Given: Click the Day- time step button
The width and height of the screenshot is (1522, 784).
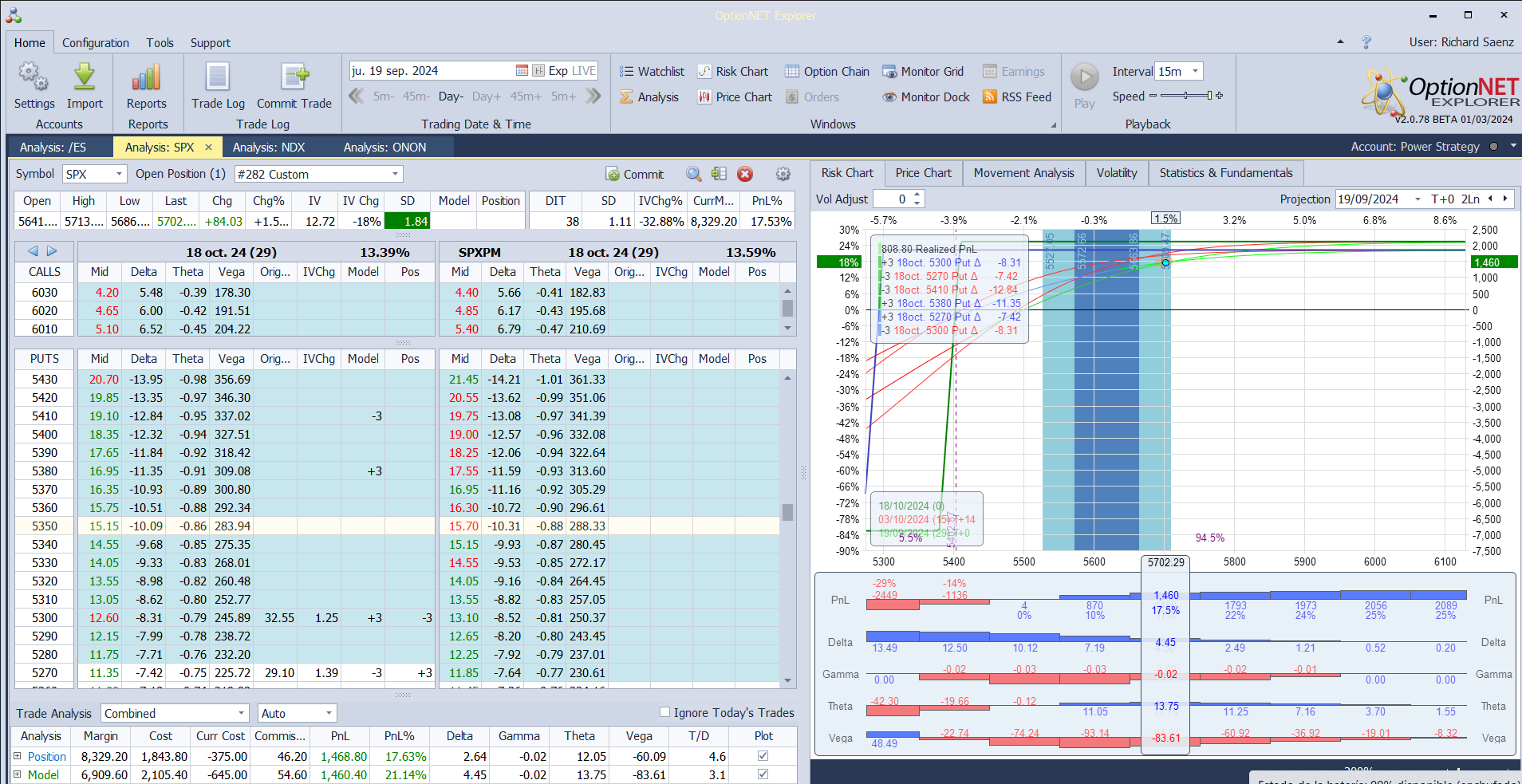Looking at the screenshot, I should [x=451, y=96].
